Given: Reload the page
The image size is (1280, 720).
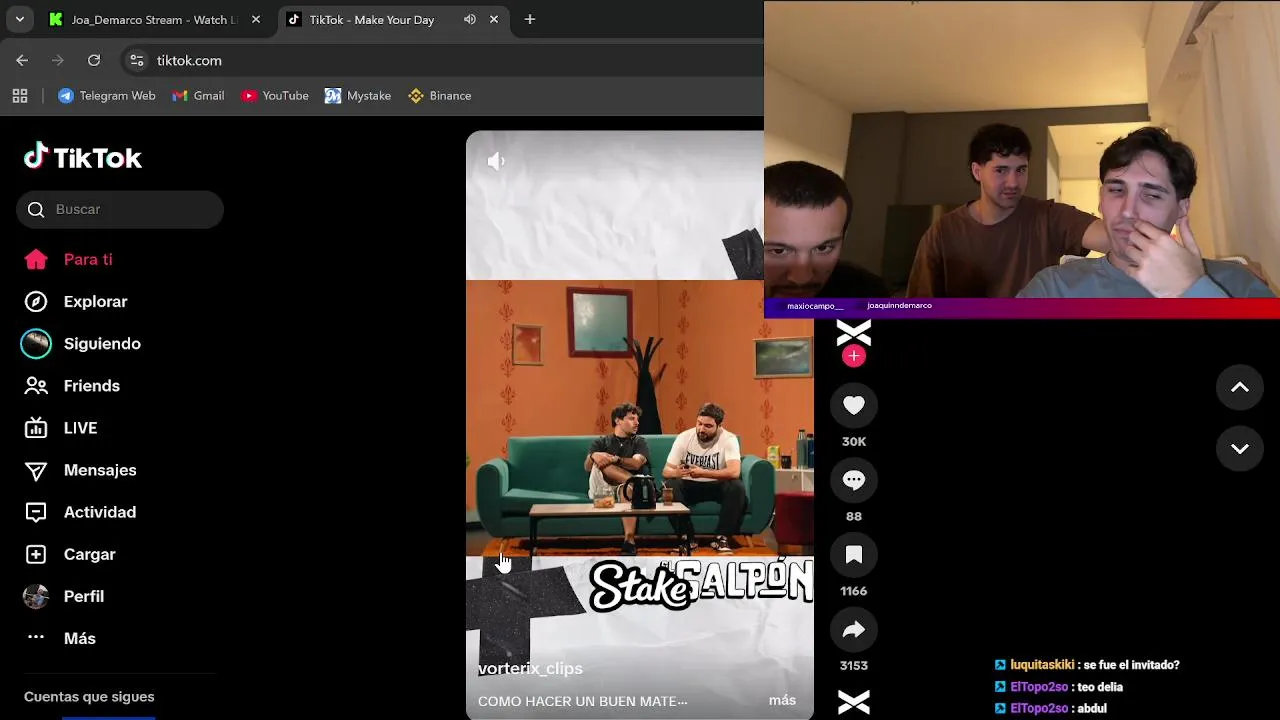Looking at the screenshot, I should click(x=94, y=60).
